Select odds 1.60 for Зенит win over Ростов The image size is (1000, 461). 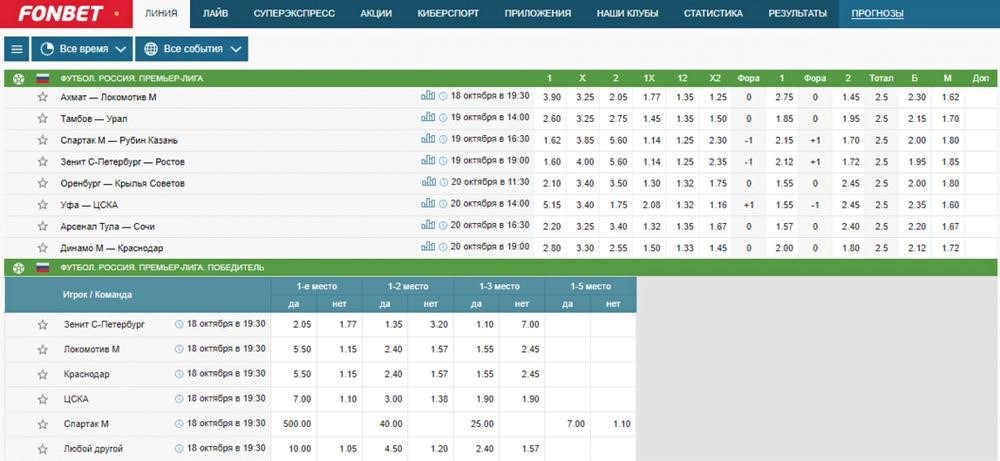pos(550,162)
